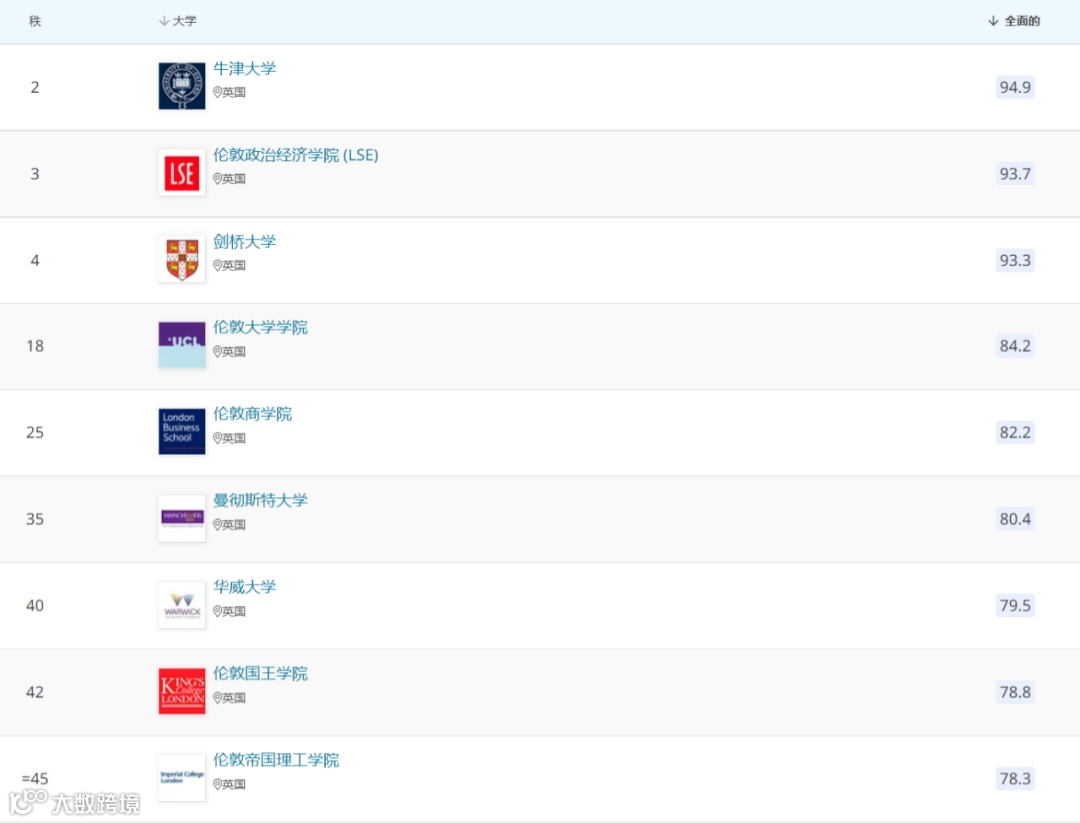Click rank number 4
1080x823 pixels.
[35, 260]
